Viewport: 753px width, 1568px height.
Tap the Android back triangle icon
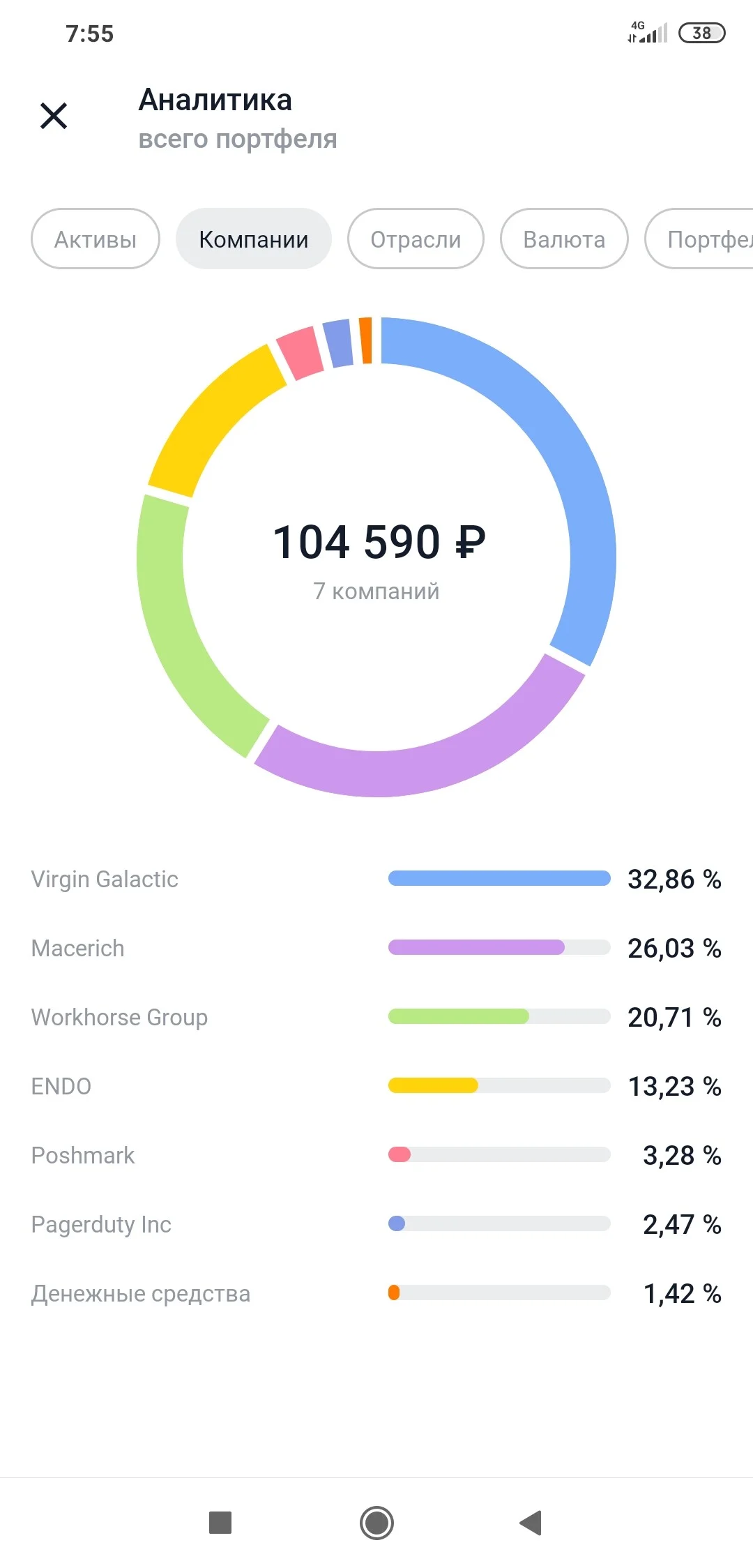[x=531, y=1523]
